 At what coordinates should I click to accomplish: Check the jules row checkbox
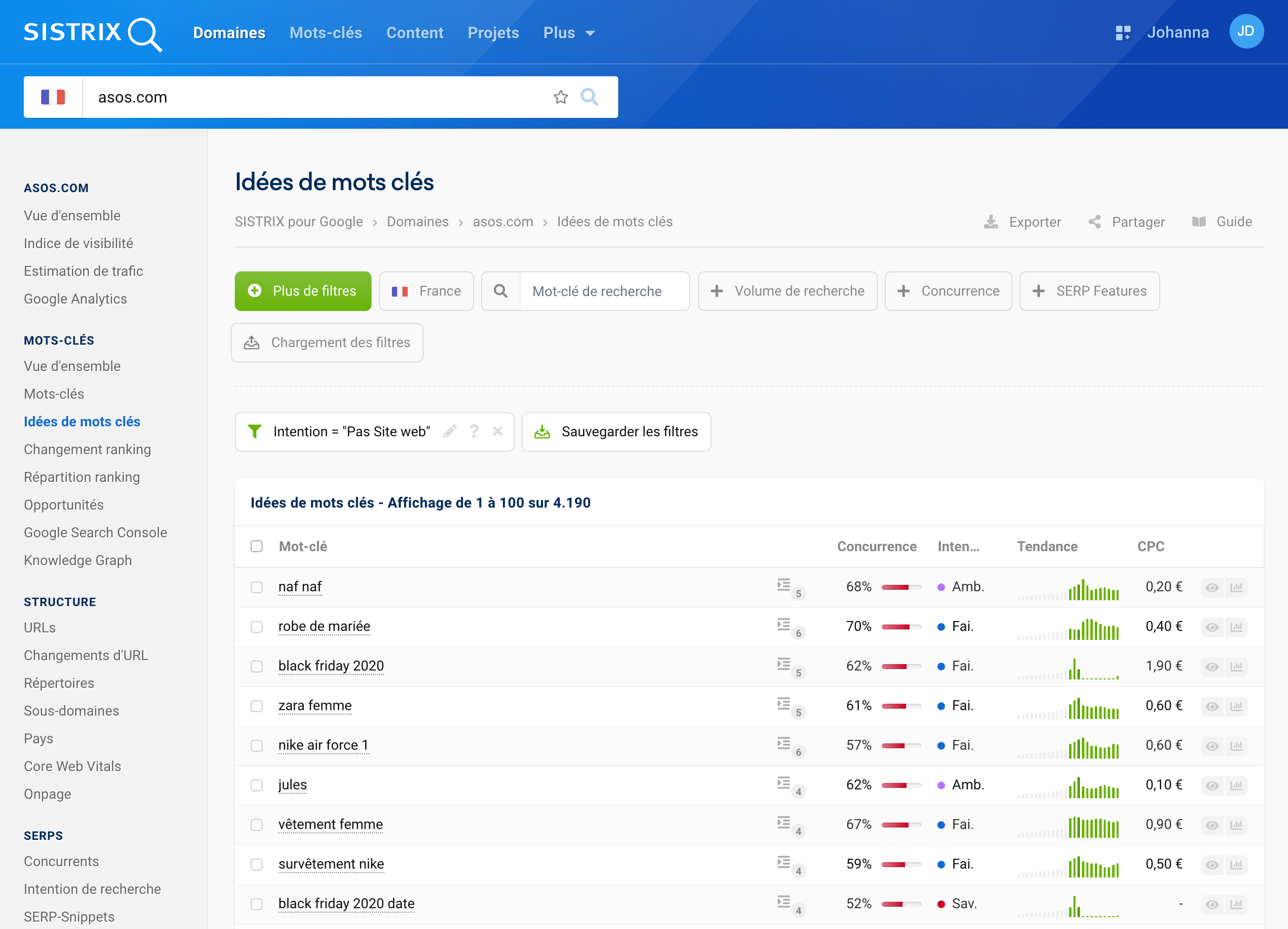pos(257,785)
